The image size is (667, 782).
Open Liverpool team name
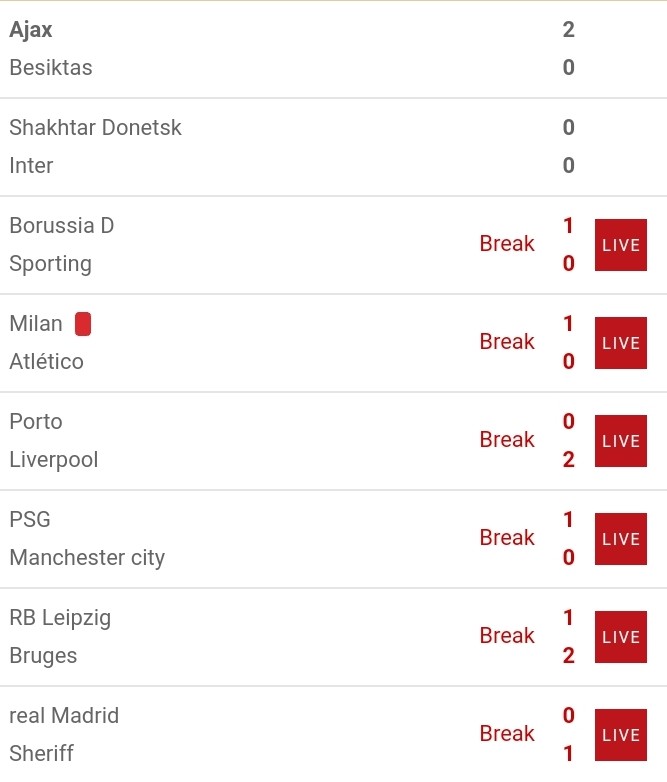click(x=54, y=460)
